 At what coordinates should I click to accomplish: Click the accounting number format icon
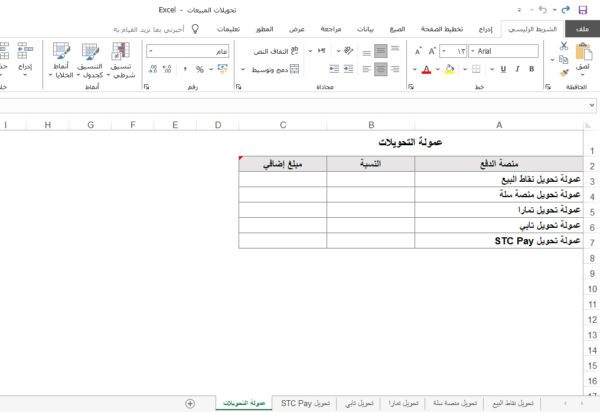pyautogui.click(x=222, y=69)
